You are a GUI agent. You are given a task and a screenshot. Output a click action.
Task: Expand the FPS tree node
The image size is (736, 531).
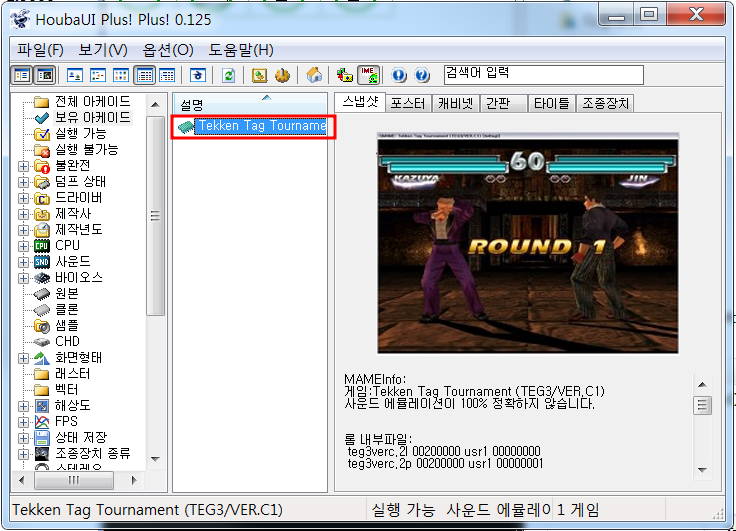[23, 422]
